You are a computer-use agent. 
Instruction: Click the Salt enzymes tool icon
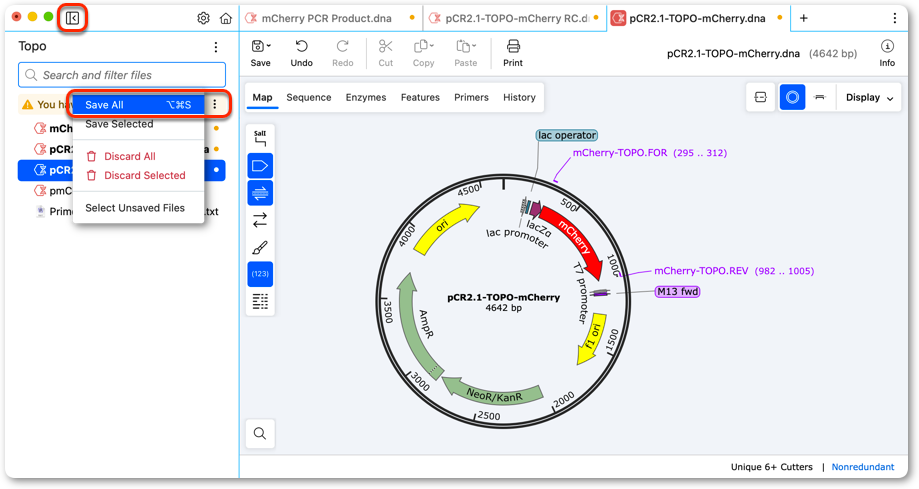pyautogui.click(x=260, y=138)
